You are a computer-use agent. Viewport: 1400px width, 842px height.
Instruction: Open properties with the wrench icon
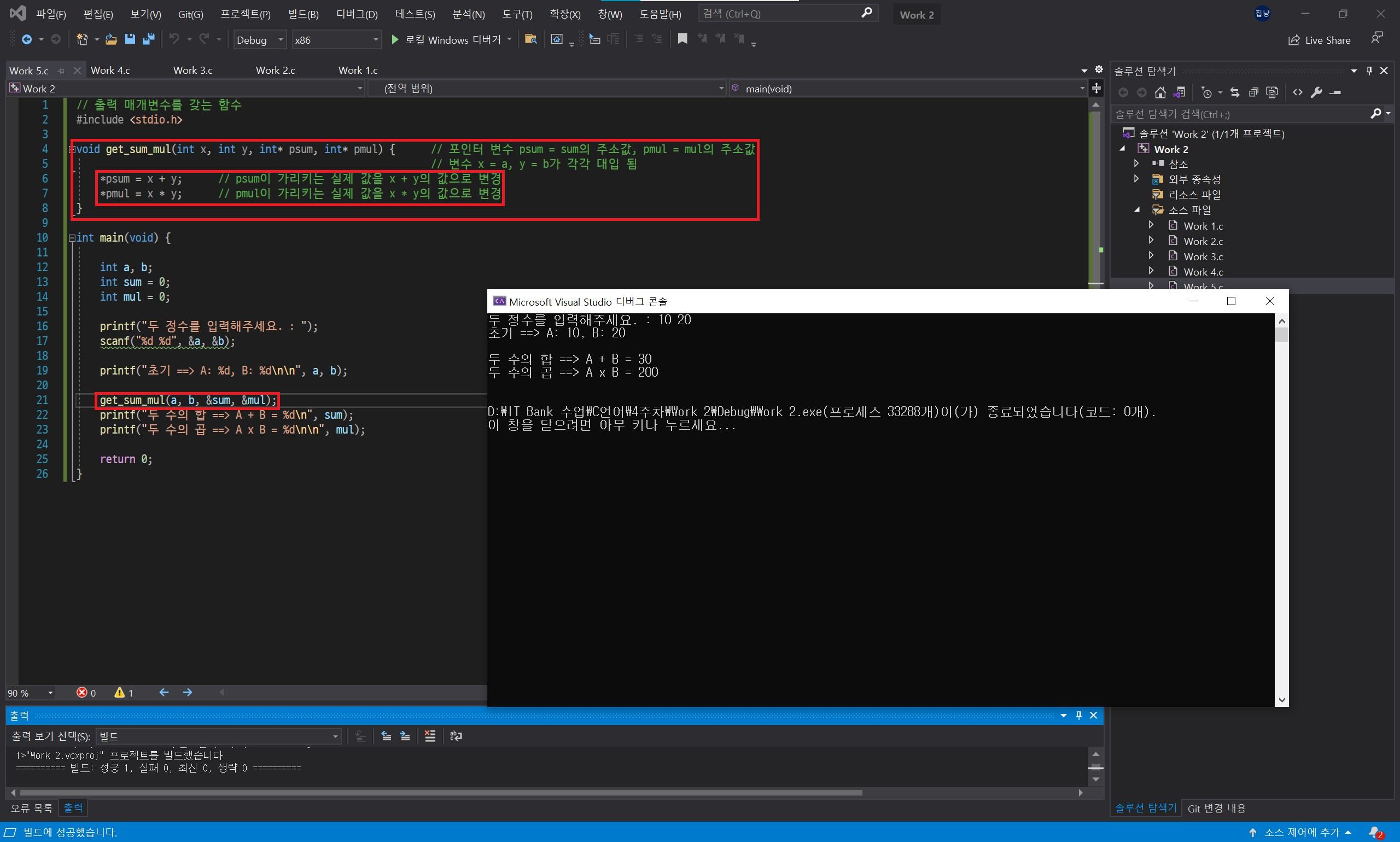[1316, 92]
